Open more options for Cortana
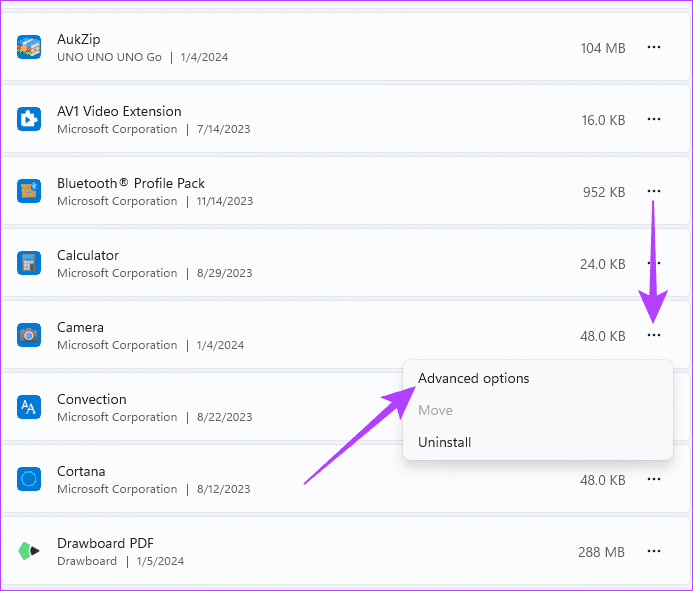Viewport: 693px width, 591px height. click(654, 479)
